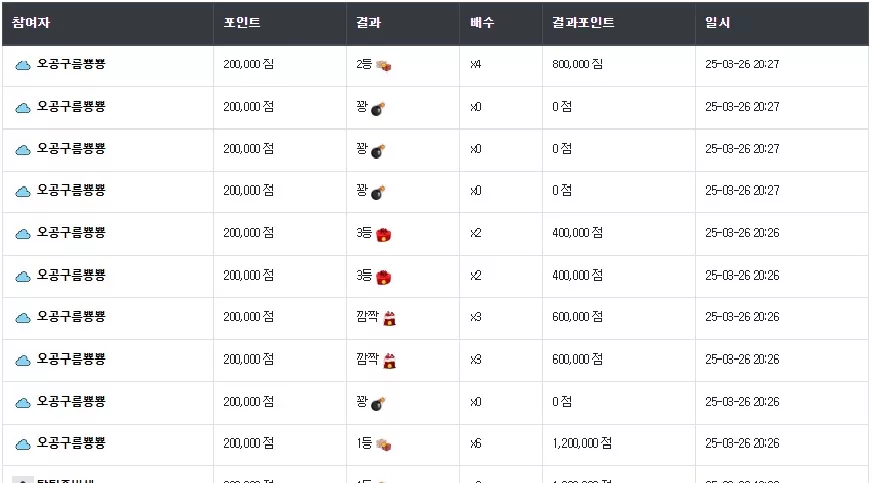Click the 2등 prize box icon
This screenshot has height=483, width=872.
pos(384,66)
